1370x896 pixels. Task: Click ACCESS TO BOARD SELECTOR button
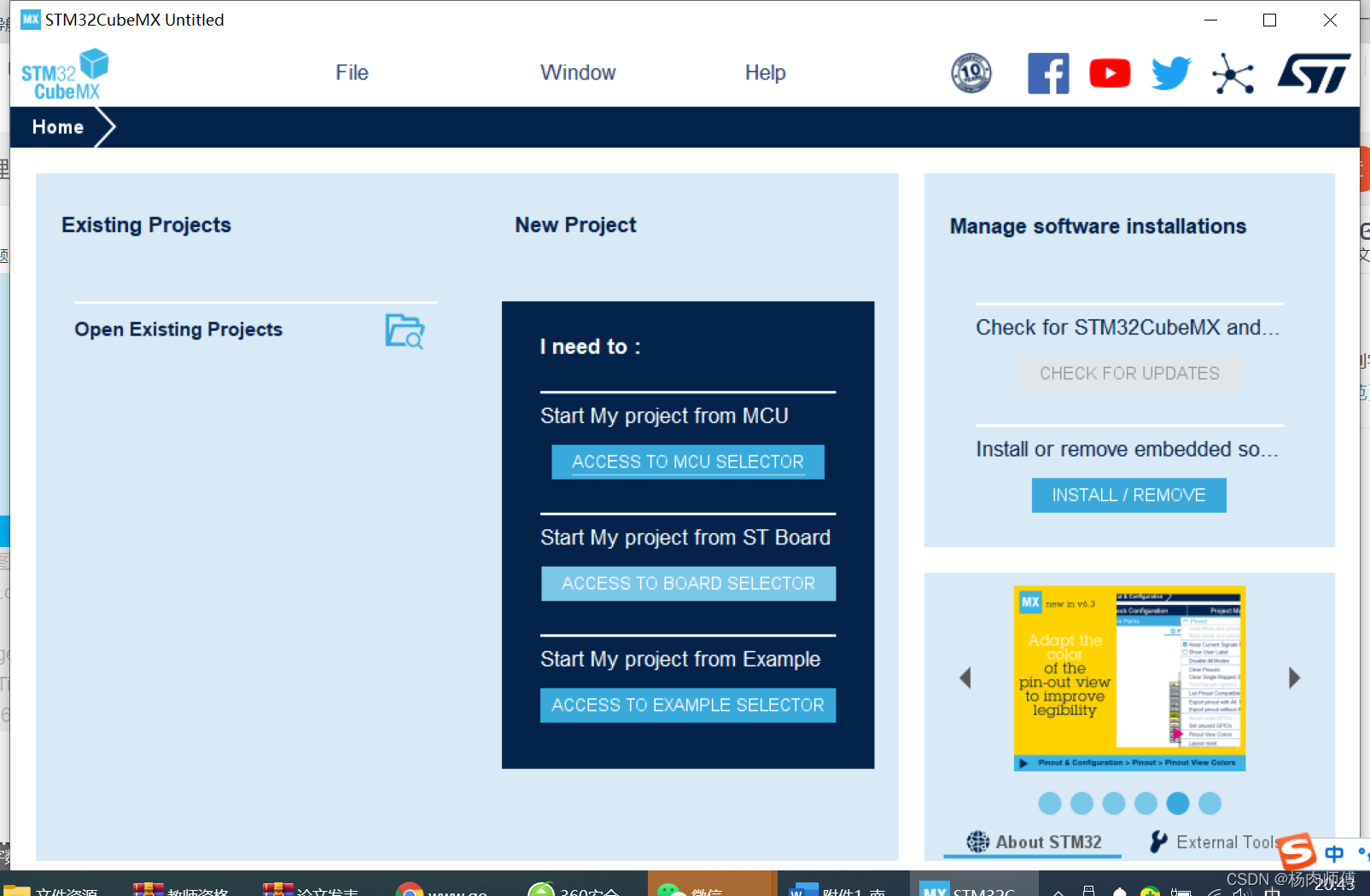click(x=688, y=584)
